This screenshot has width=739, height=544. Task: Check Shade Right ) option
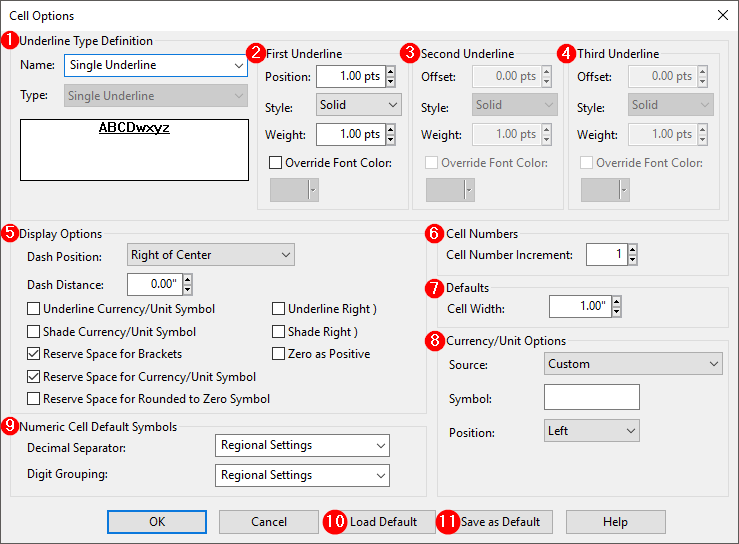coord(280,331)
